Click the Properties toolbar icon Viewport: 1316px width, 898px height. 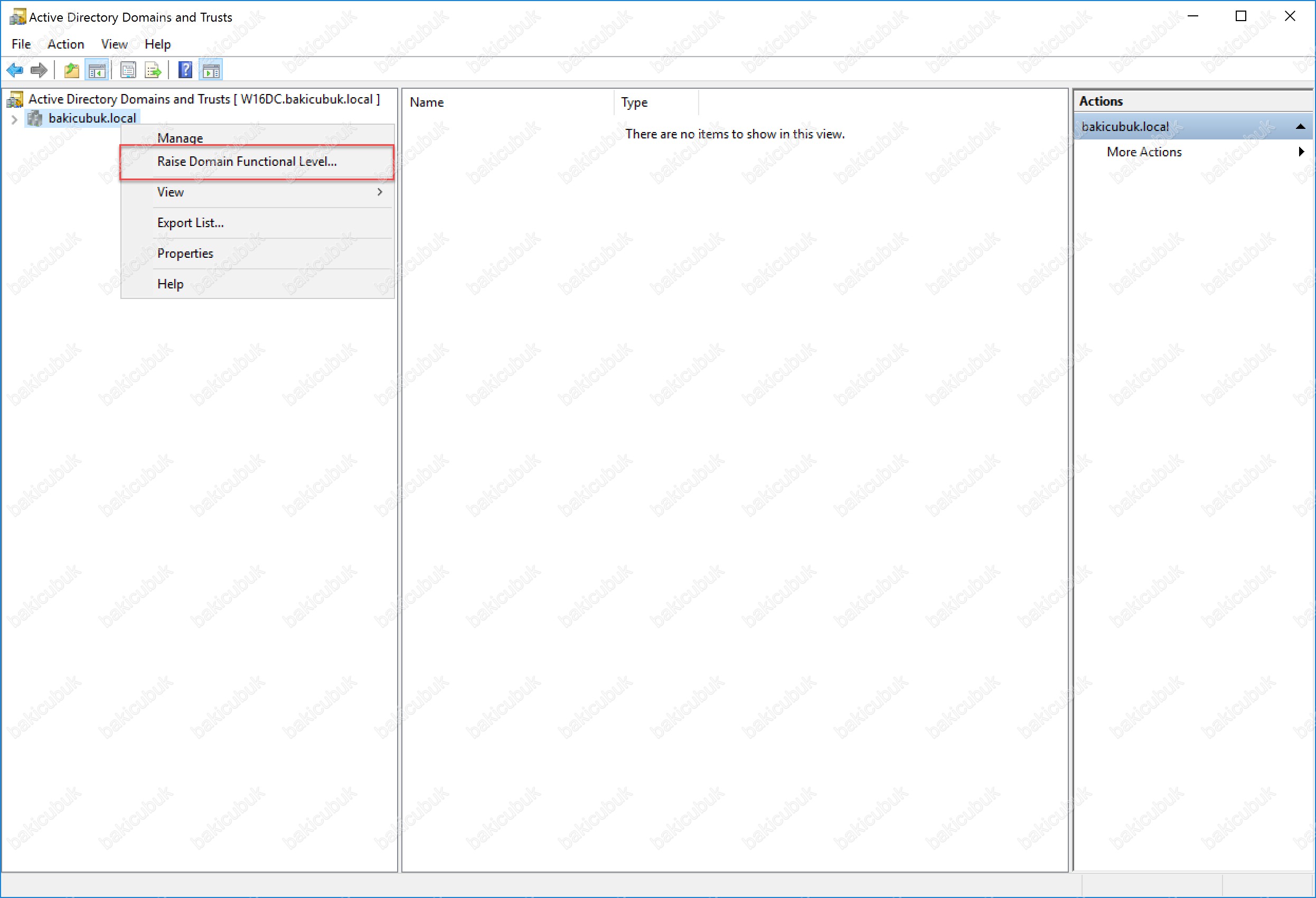128,70
